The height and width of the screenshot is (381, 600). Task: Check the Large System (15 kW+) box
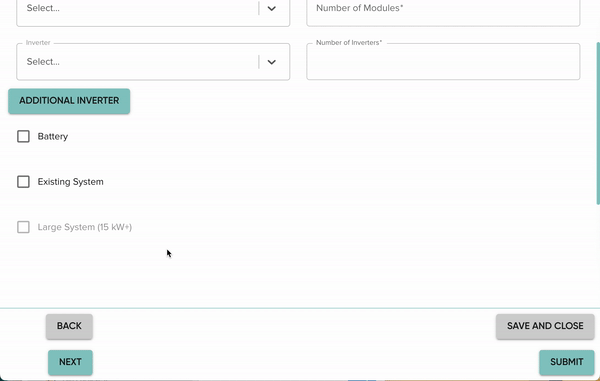[x=23, y=227]
